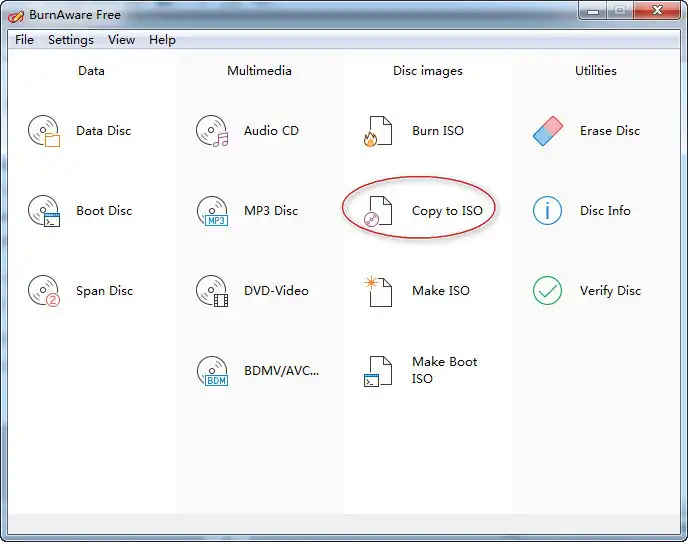Open the Help menu
This screenshot has width=688, height=542.
point(162,40)
